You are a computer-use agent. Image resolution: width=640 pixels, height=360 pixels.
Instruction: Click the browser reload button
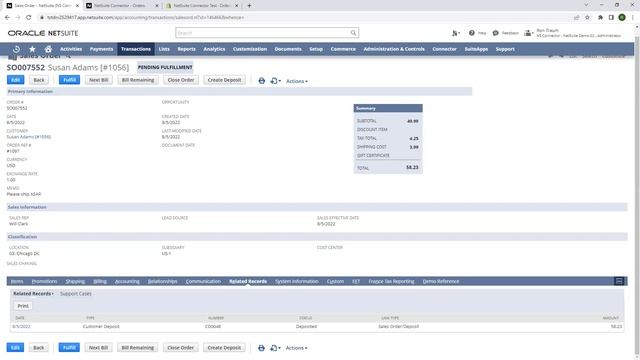[x=28, y=17]
